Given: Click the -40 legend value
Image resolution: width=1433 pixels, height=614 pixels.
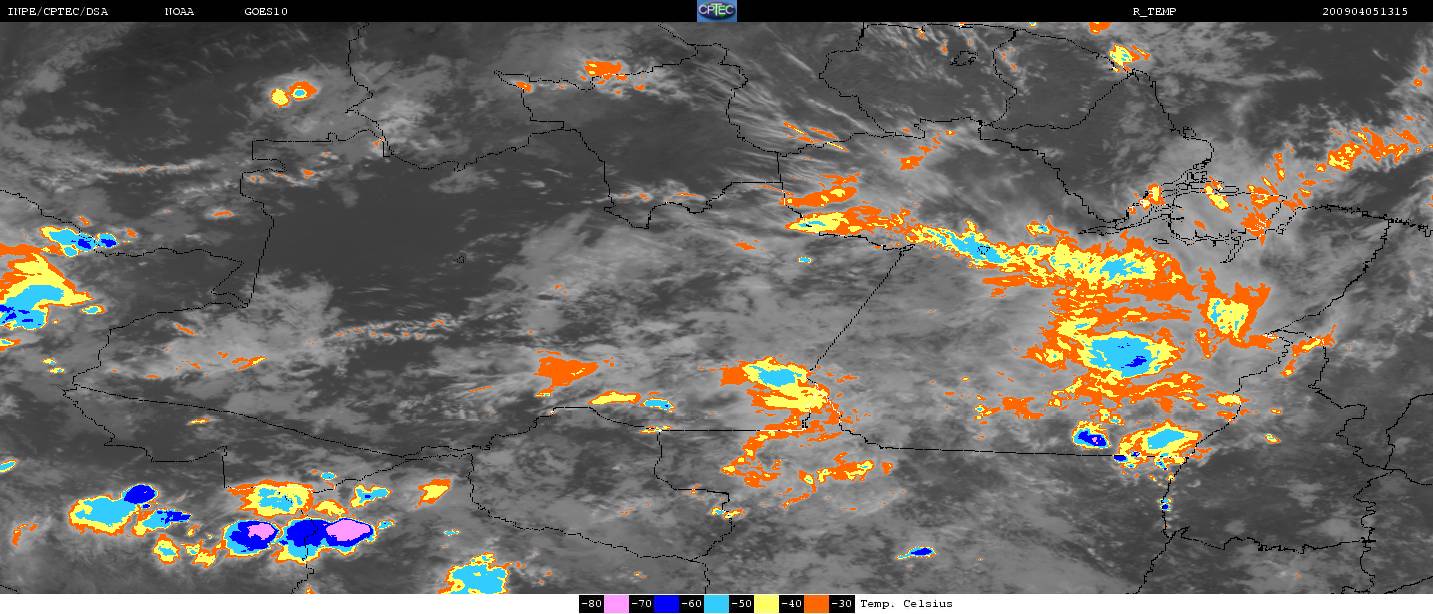Looking at the screenshot, I should (791, 604).
